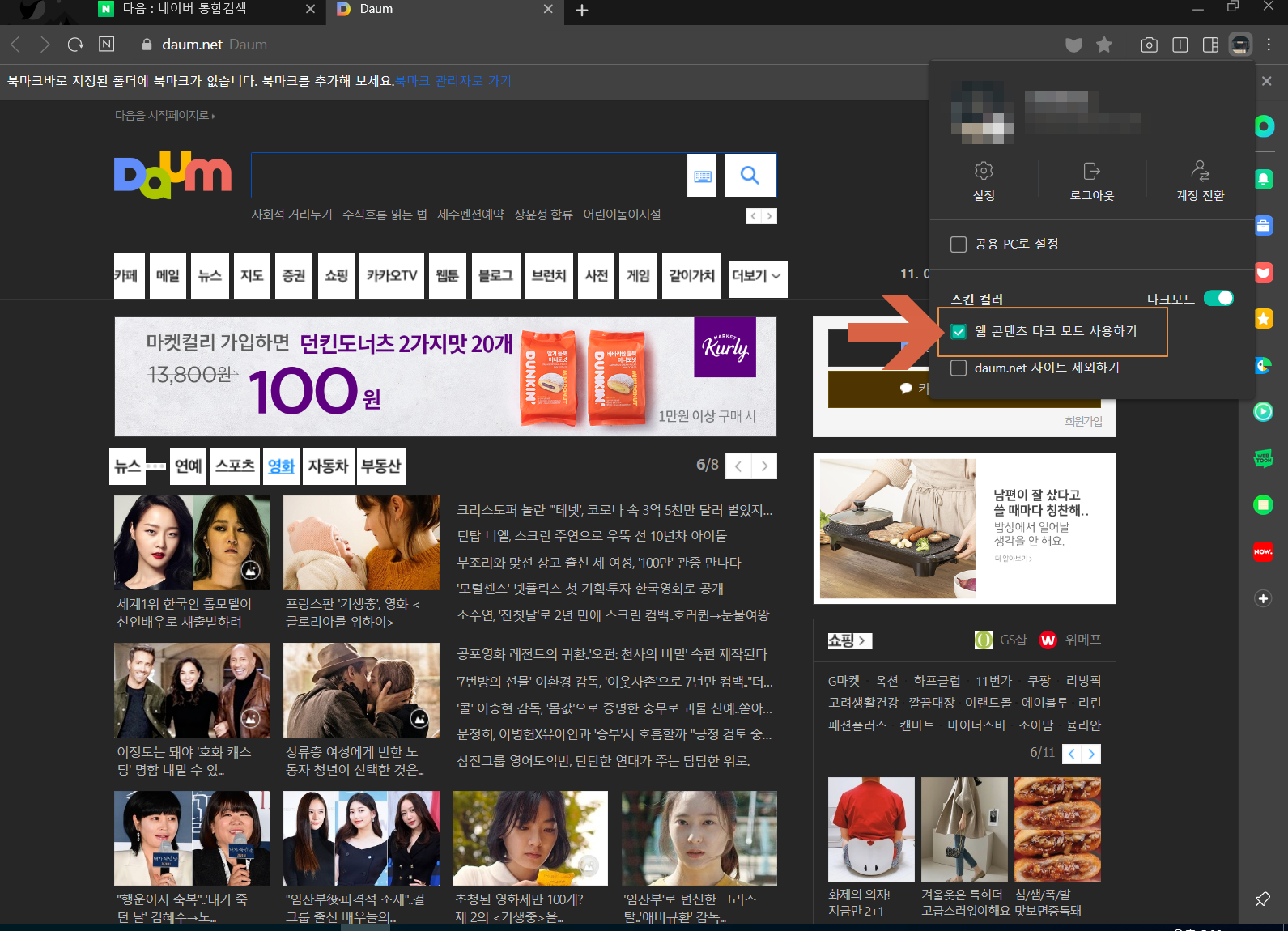Open the blue calendar sidebar icon
Screen dimensions: 1288x931
[1264, 226]
